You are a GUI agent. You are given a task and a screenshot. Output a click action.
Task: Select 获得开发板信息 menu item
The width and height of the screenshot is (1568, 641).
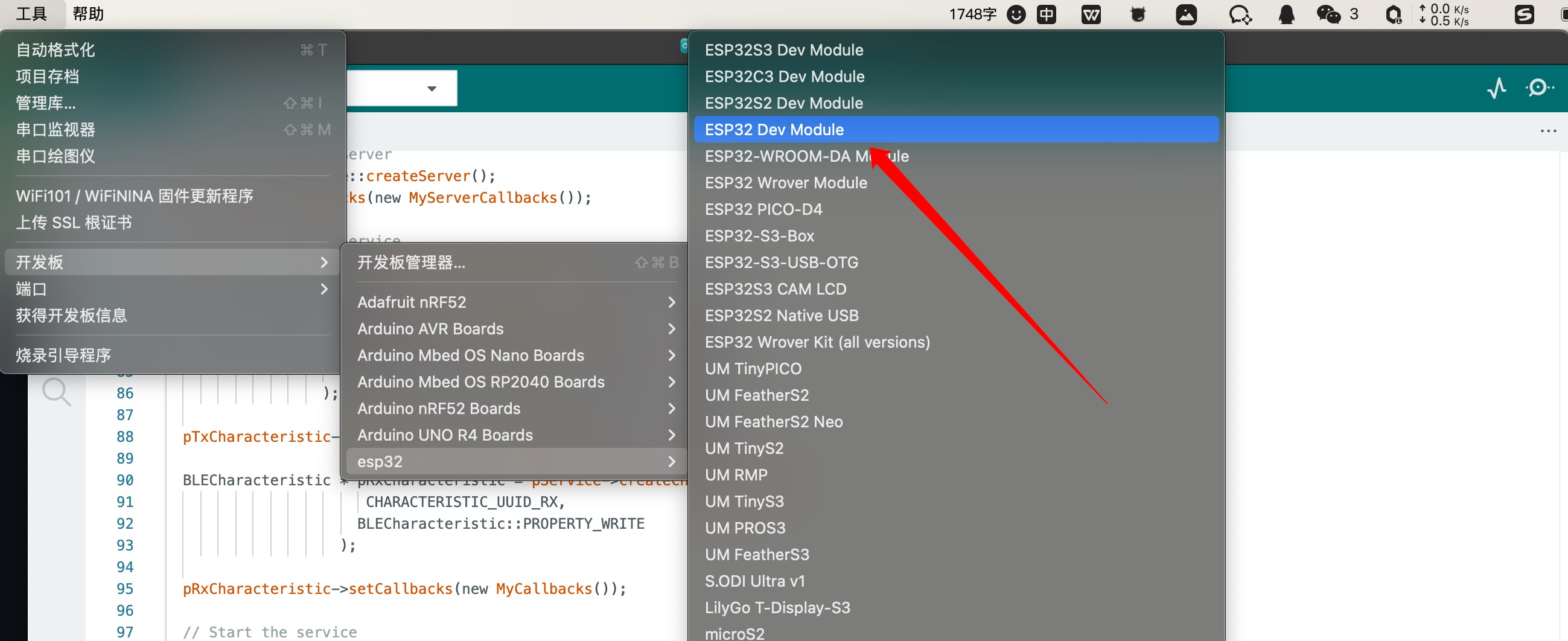click(172, 315)
